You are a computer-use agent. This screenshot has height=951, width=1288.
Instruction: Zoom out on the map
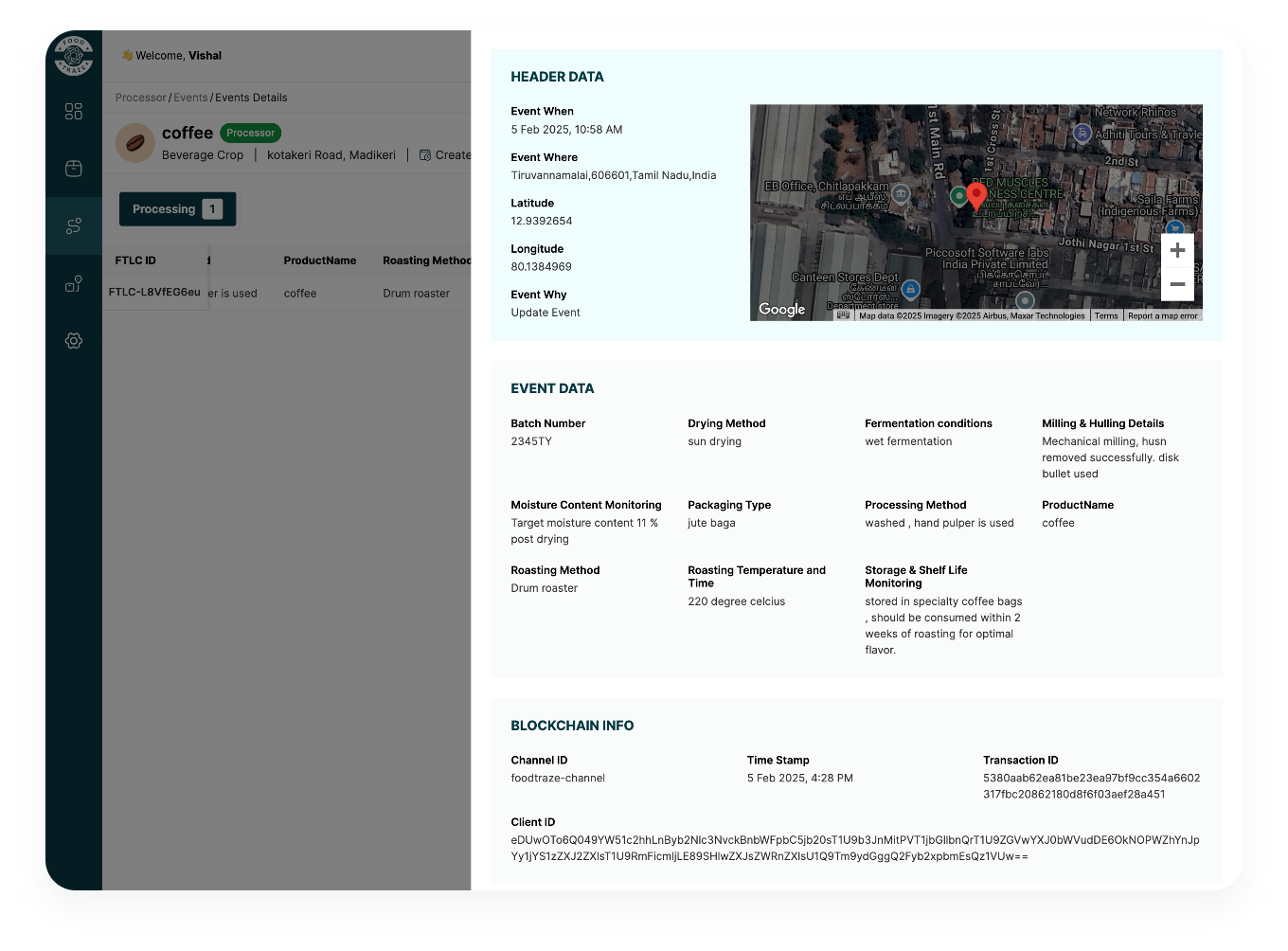tap(1177, 284)
